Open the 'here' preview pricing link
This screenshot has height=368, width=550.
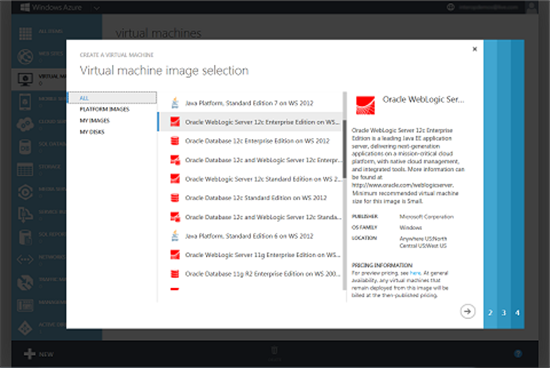(415, 273)
